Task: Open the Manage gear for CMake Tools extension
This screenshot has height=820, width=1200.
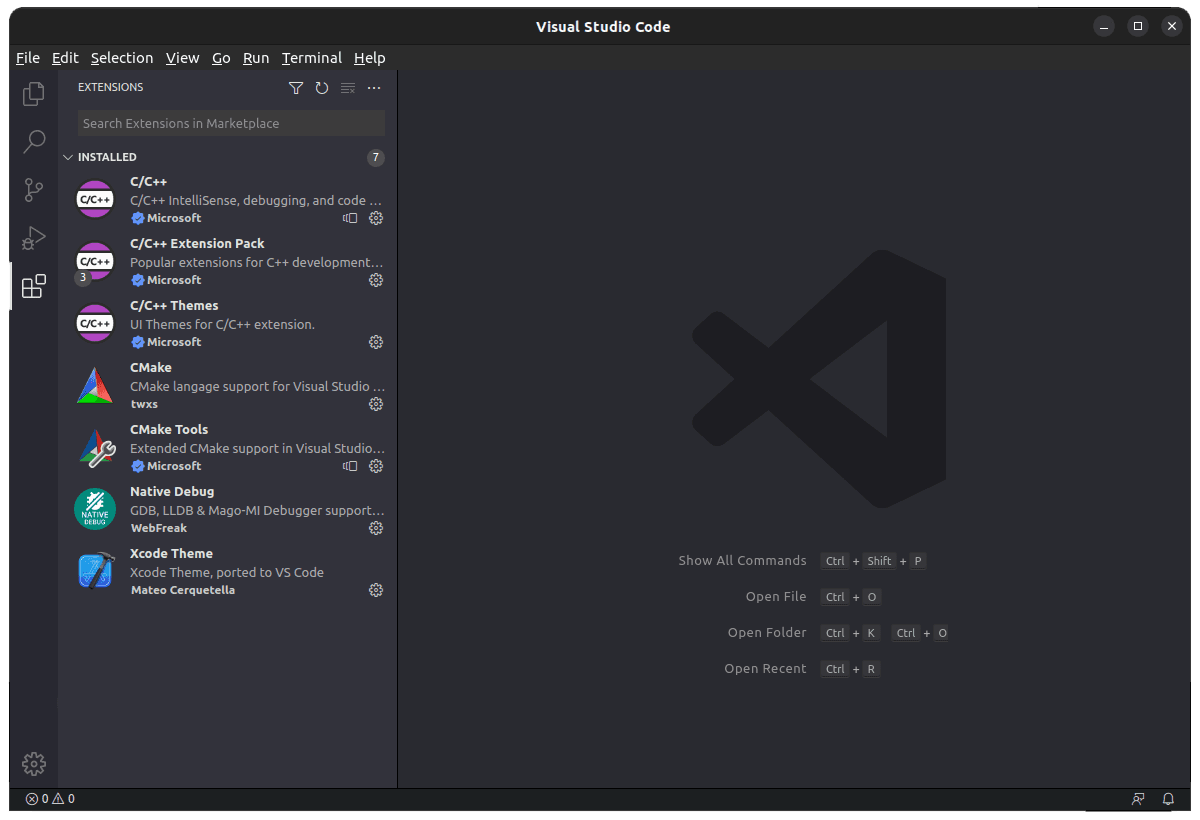Action: click(376, 466)
